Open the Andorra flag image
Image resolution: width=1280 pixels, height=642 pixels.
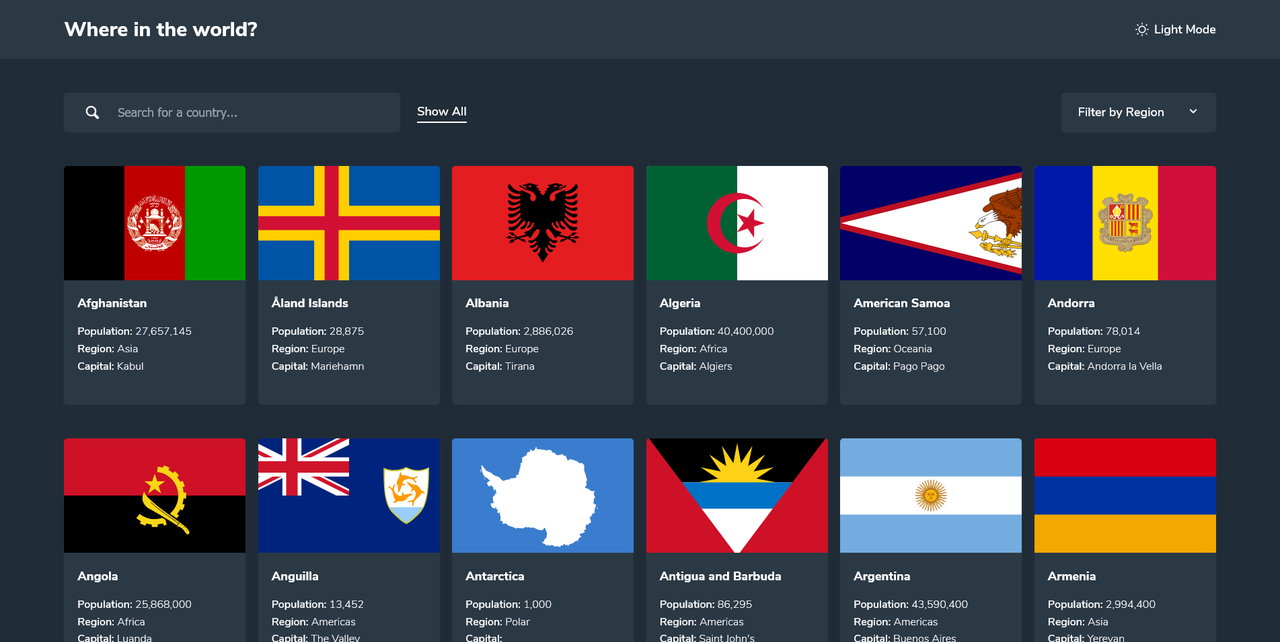pyautogui.click(x=1125, y=223)
